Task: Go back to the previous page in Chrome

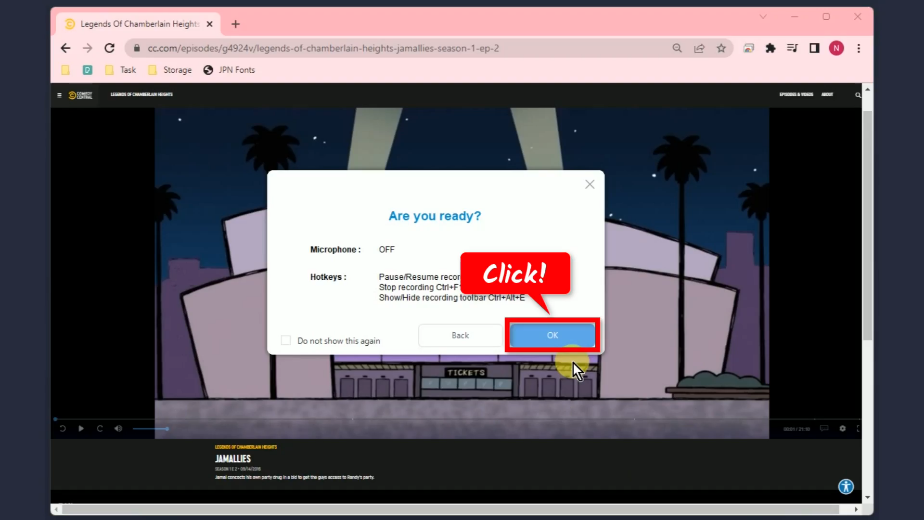Action: point(65,48)
